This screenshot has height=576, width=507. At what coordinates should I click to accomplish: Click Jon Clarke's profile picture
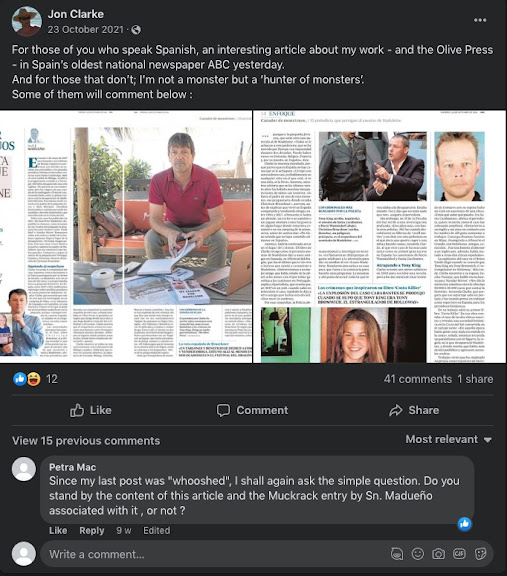pyautogui.click(x=26, y=21)
